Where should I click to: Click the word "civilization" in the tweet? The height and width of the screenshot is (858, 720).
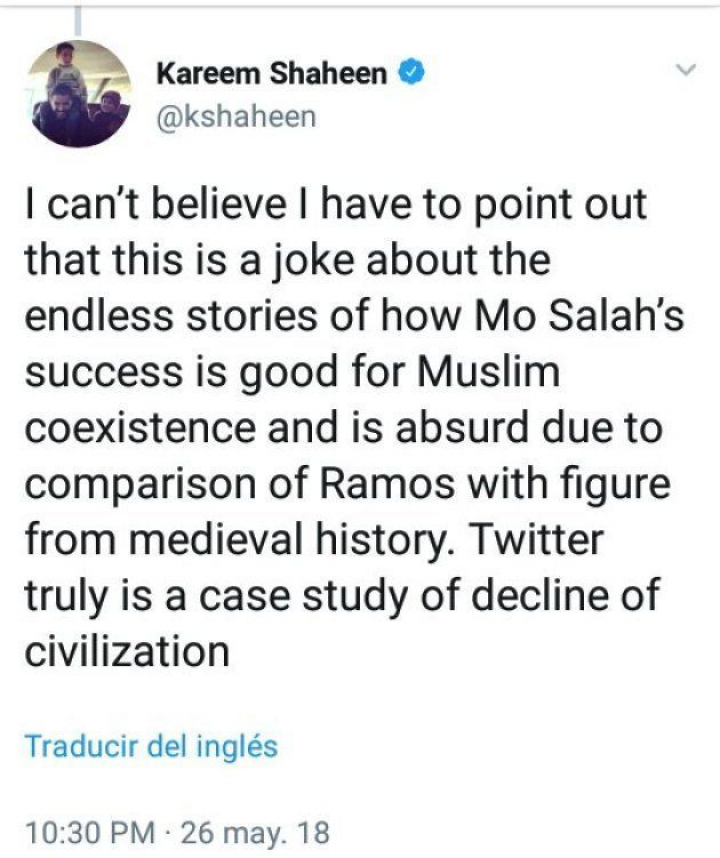(x=126, y=652)
